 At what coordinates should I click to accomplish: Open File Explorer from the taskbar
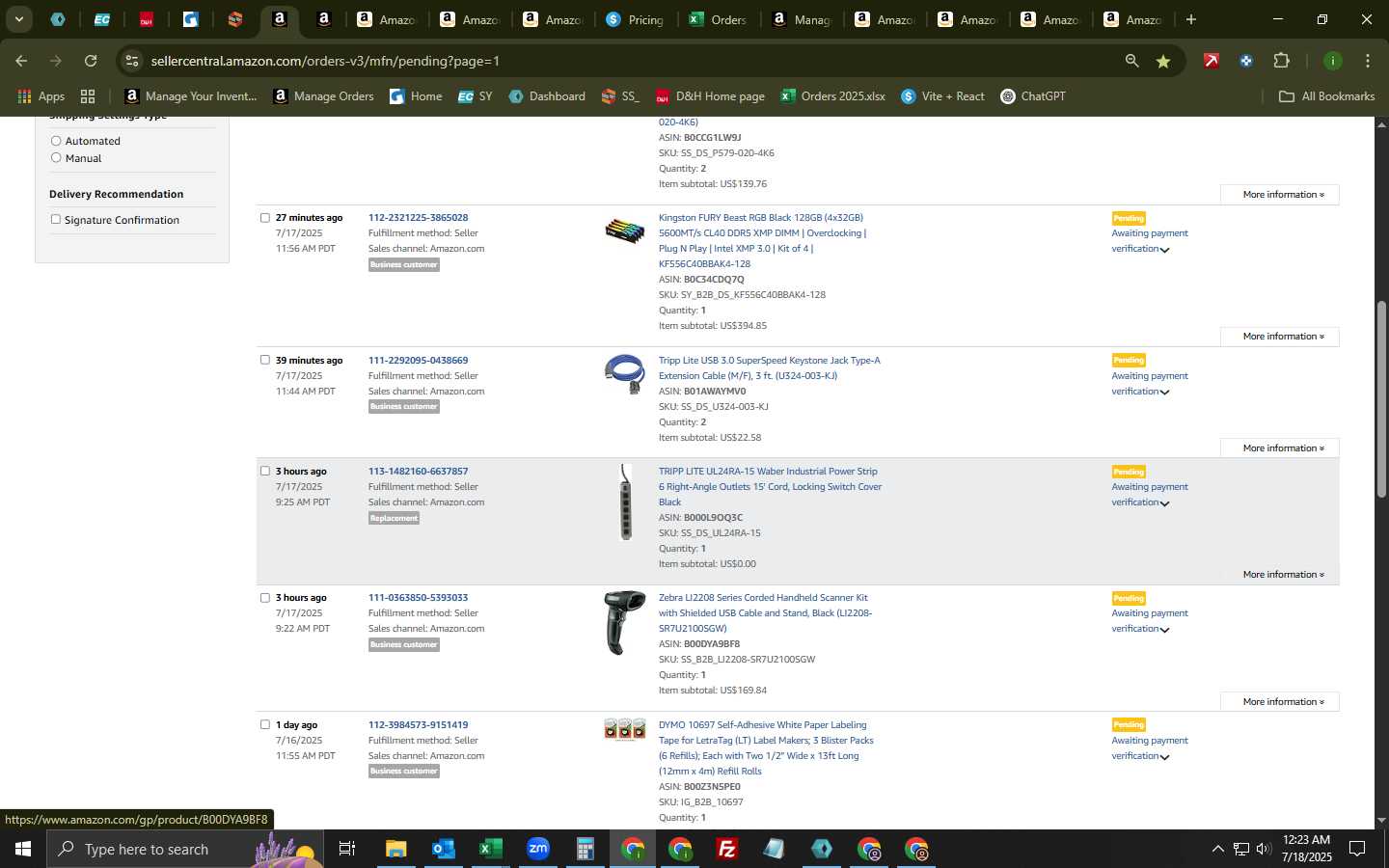point(395,849)
